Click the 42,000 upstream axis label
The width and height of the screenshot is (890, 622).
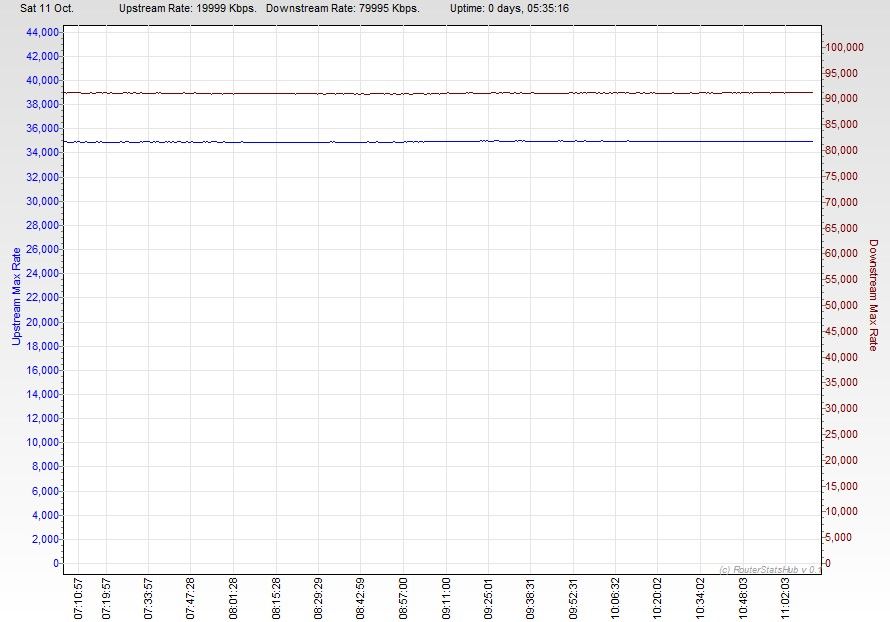pyautogui.click(x=42, y=56)
